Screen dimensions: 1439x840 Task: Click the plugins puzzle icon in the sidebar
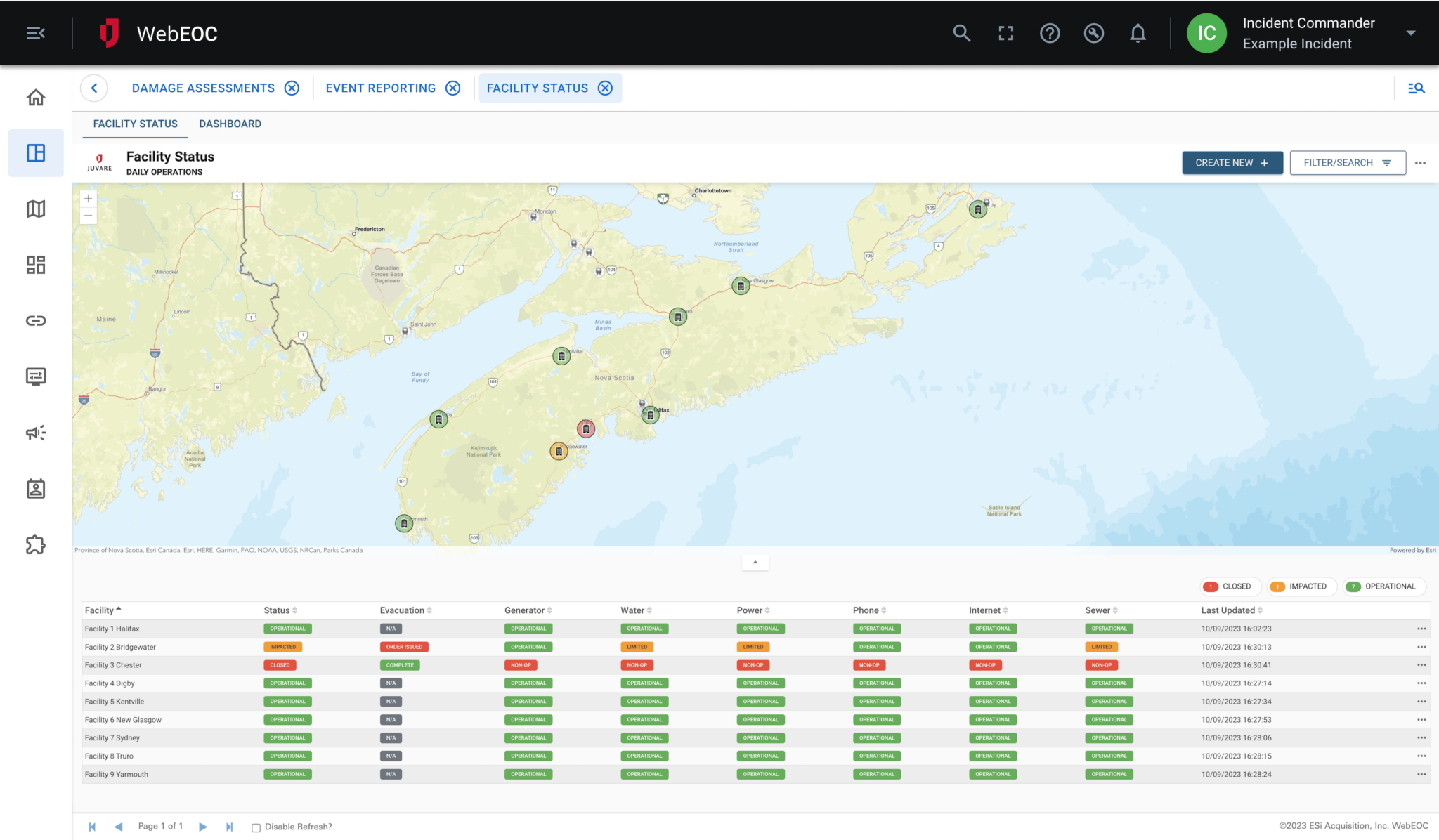click(x=35, y=545)
